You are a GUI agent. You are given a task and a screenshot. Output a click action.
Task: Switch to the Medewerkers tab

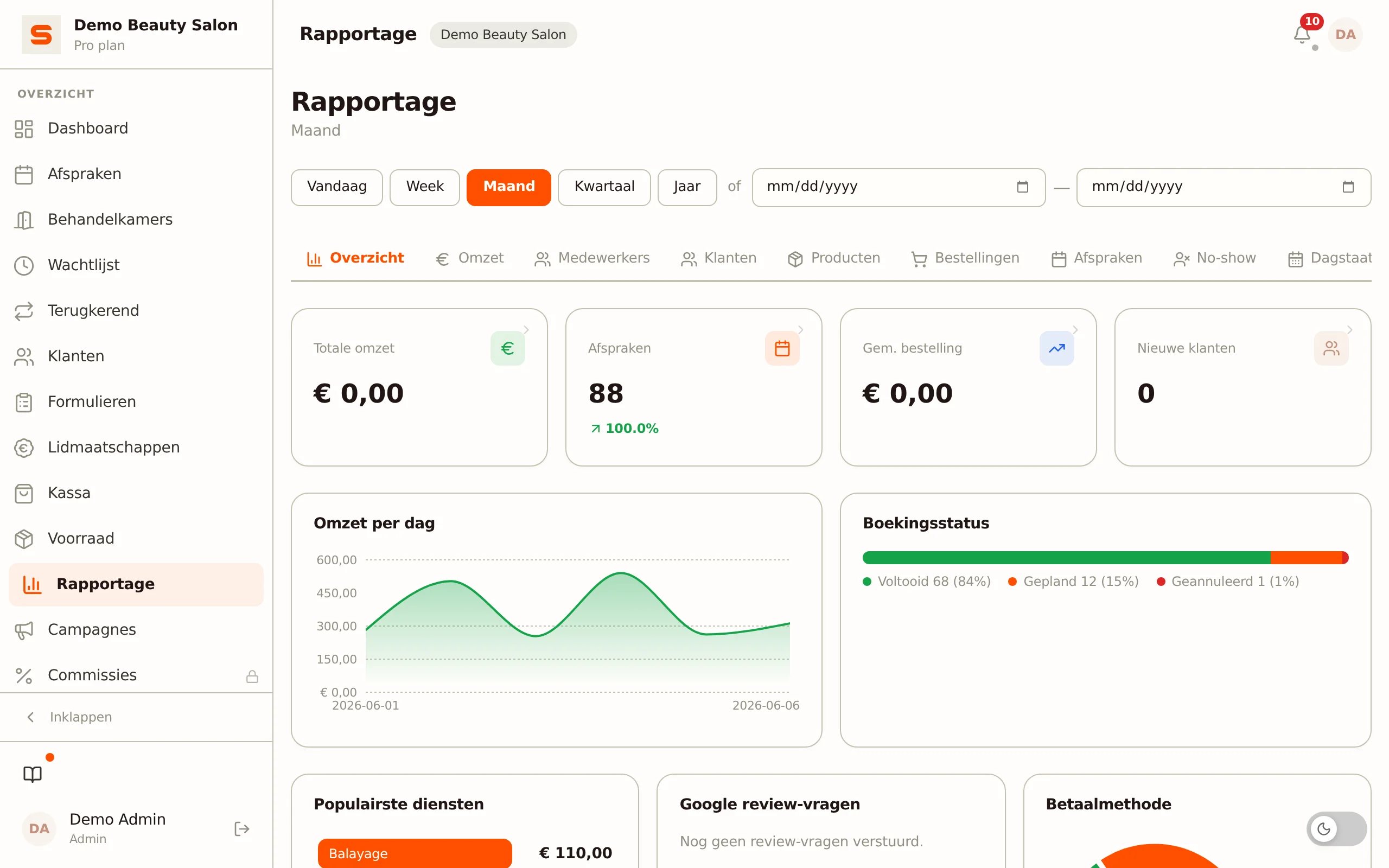pos(592,258)
